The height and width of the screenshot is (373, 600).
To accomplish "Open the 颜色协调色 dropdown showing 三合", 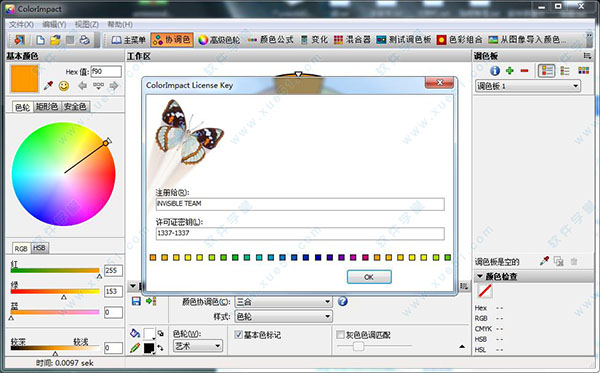I will (283, 302).
